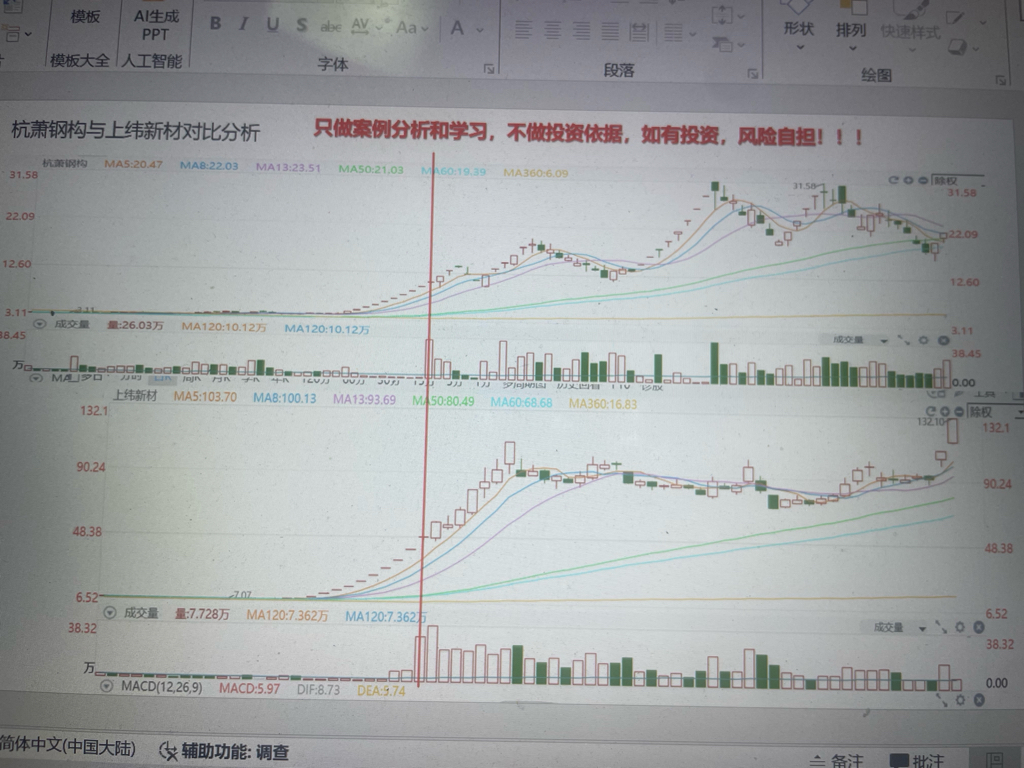Screen dimensions: 1024x768
Task: Toggle strikethrough (abc) formatting
Action: [331, 27]
